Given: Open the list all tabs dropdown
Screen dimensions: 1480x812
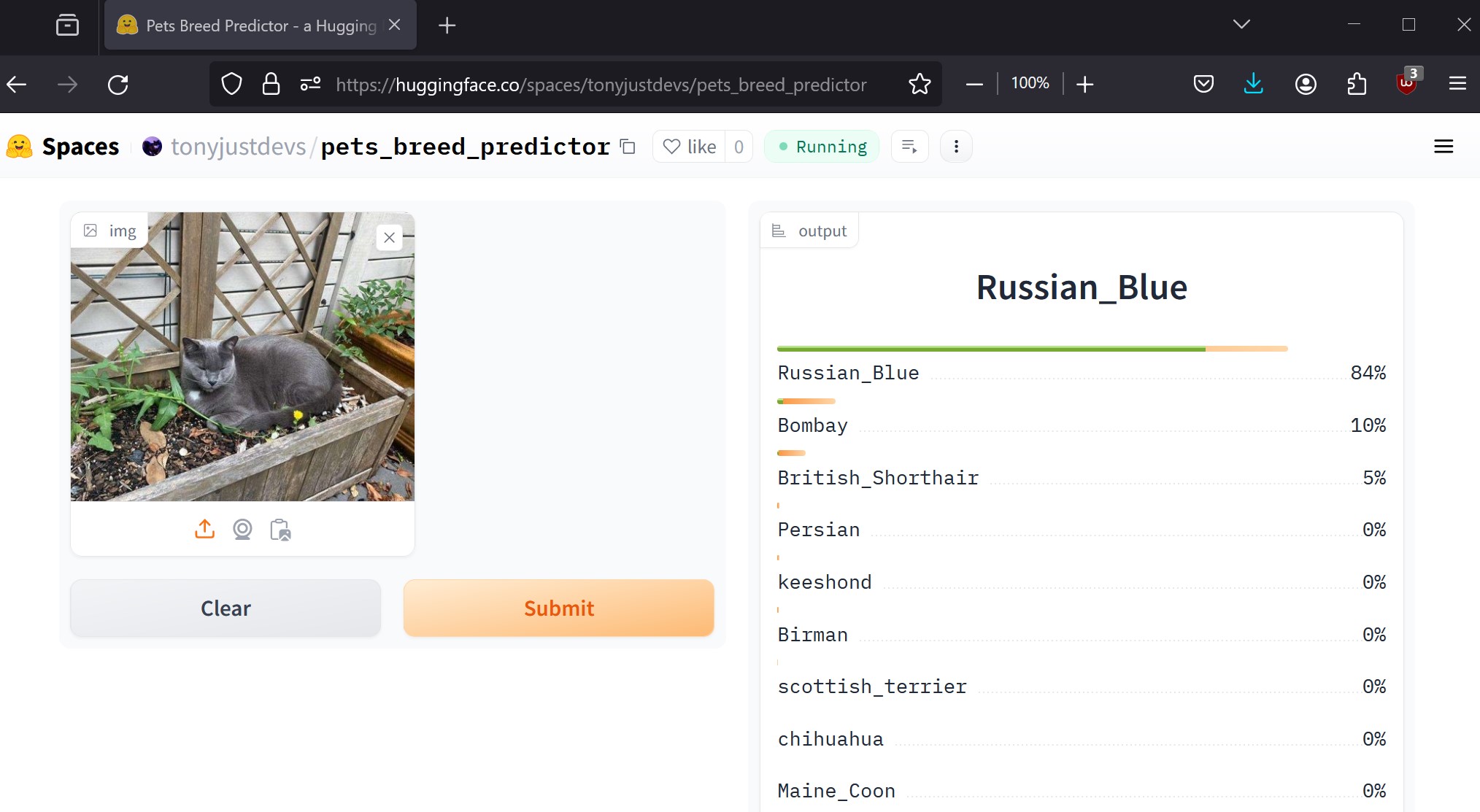Looking at the screenshot, I should 1241,25.
